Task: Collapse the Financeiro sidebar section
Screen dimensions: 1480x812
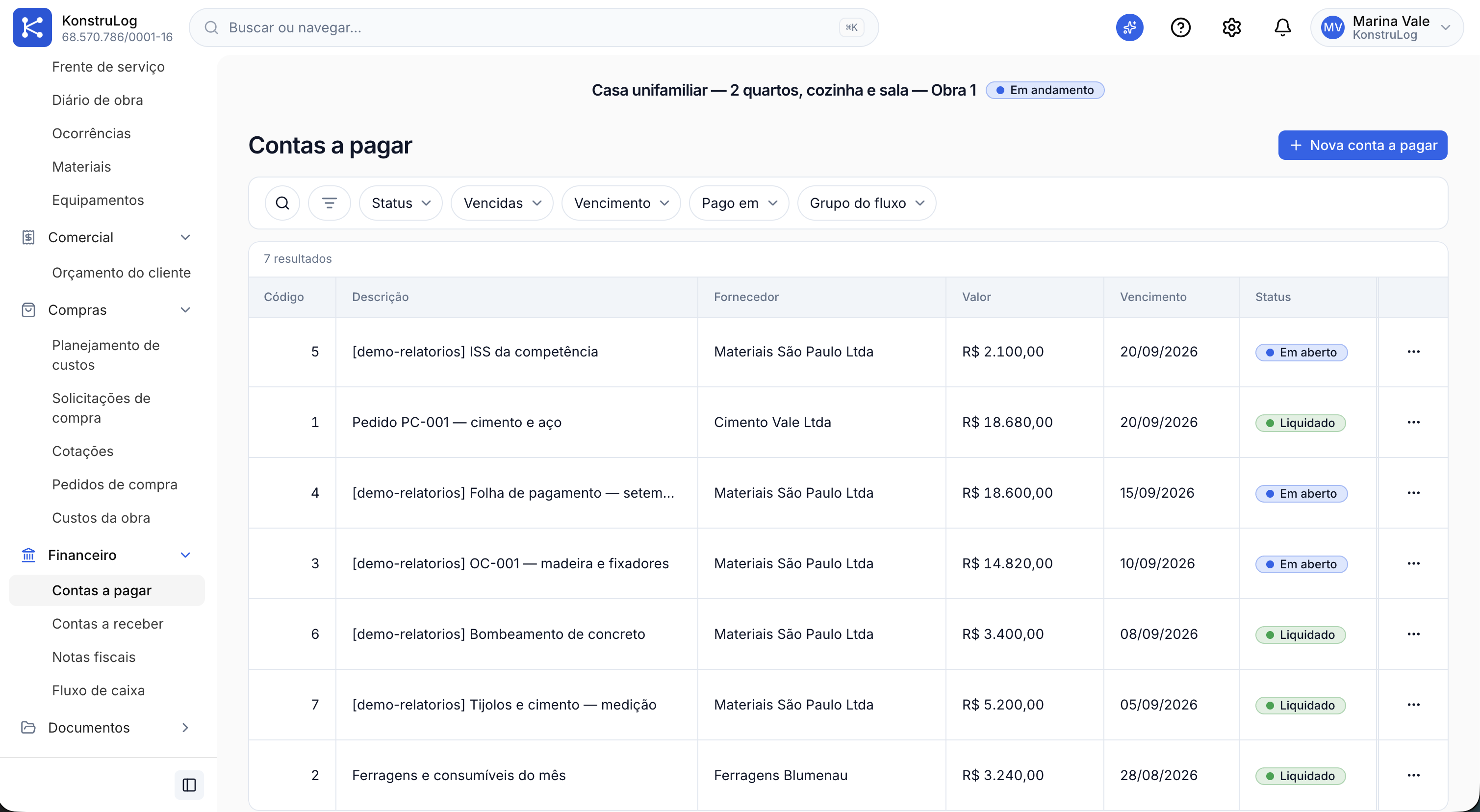Action: tap(106, 555)
